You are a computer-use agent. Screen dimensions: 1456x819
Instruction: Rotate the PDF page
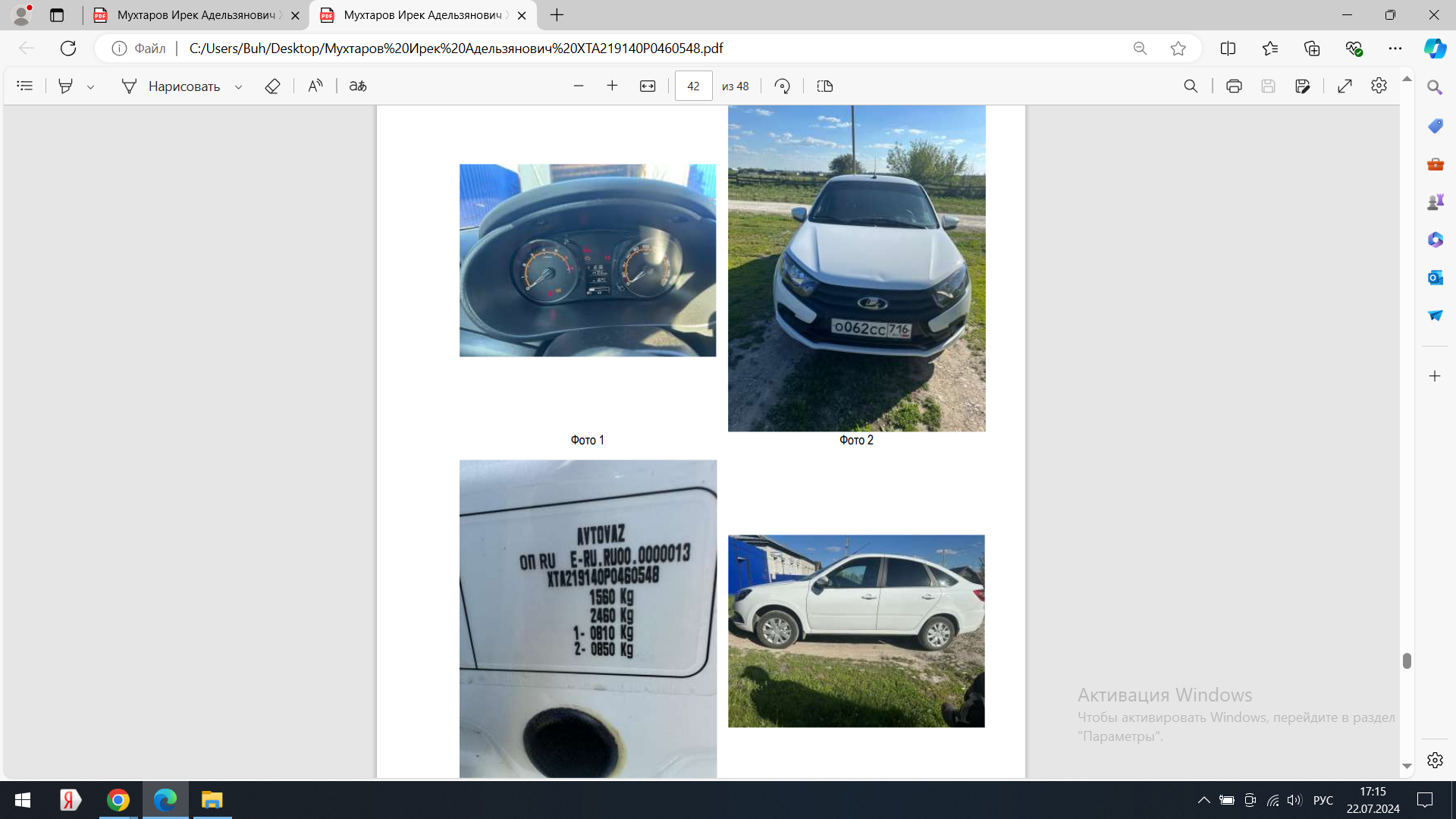point(783,86)
